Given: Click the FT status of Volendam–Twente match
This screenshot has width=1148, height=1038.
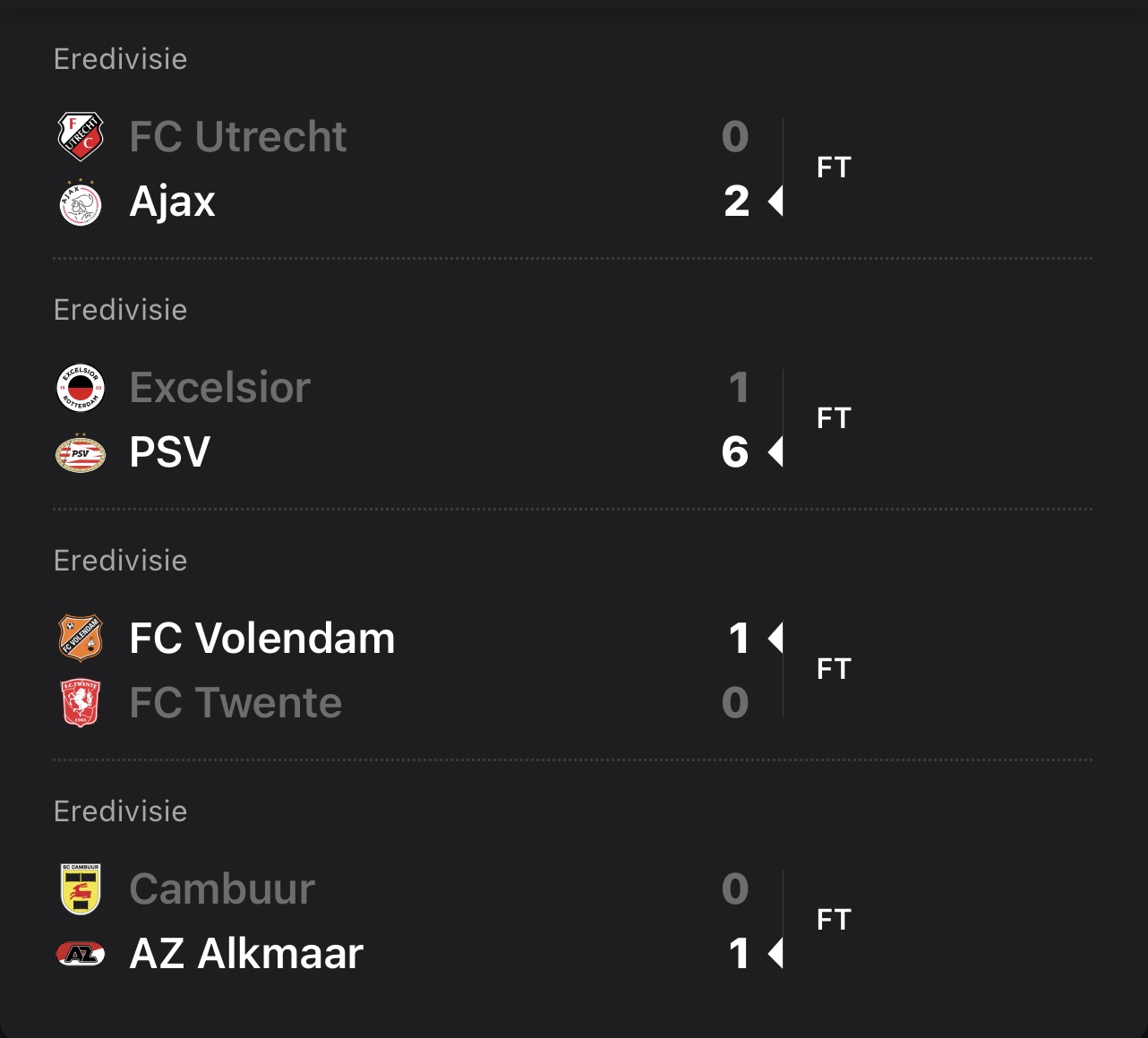Looking at the screenshot, I should click(x=834, y=669).
